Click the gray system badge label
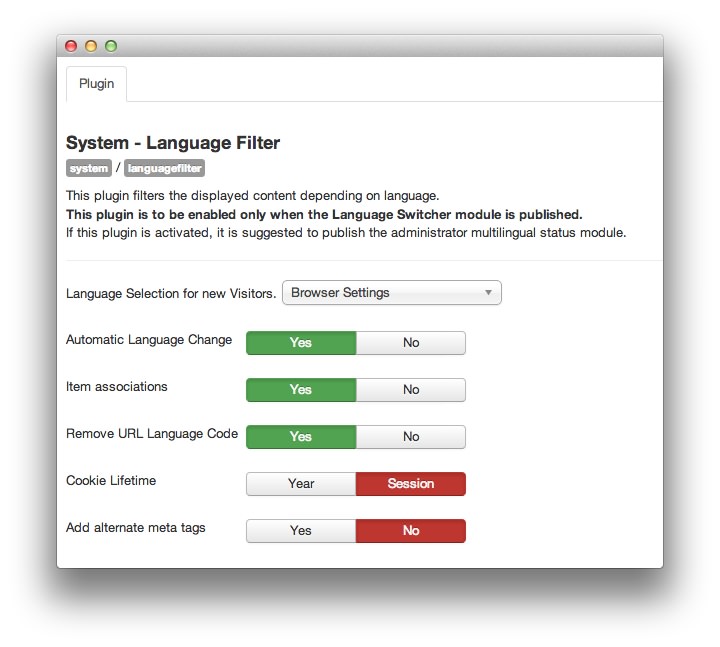The image size is (720, 647). (x=89, y=169)
